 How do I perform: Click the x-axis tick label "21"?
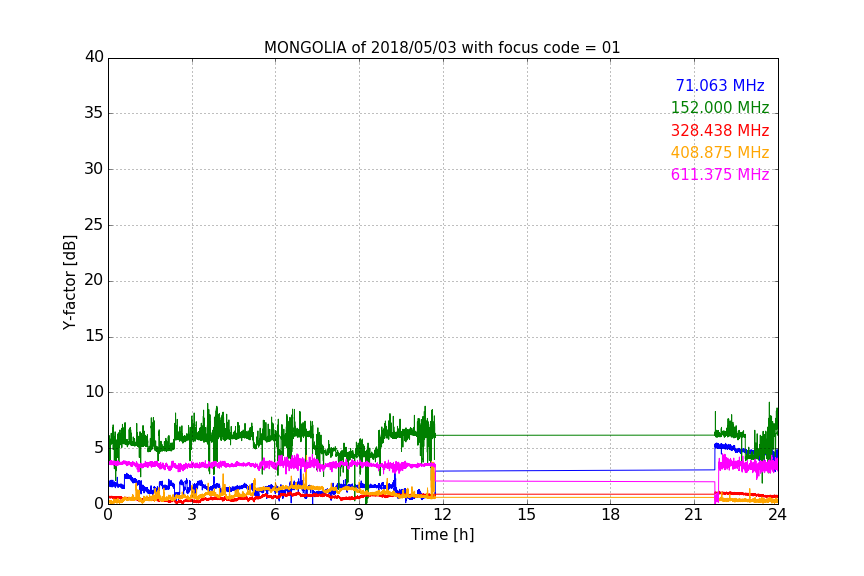coord(694,515)
